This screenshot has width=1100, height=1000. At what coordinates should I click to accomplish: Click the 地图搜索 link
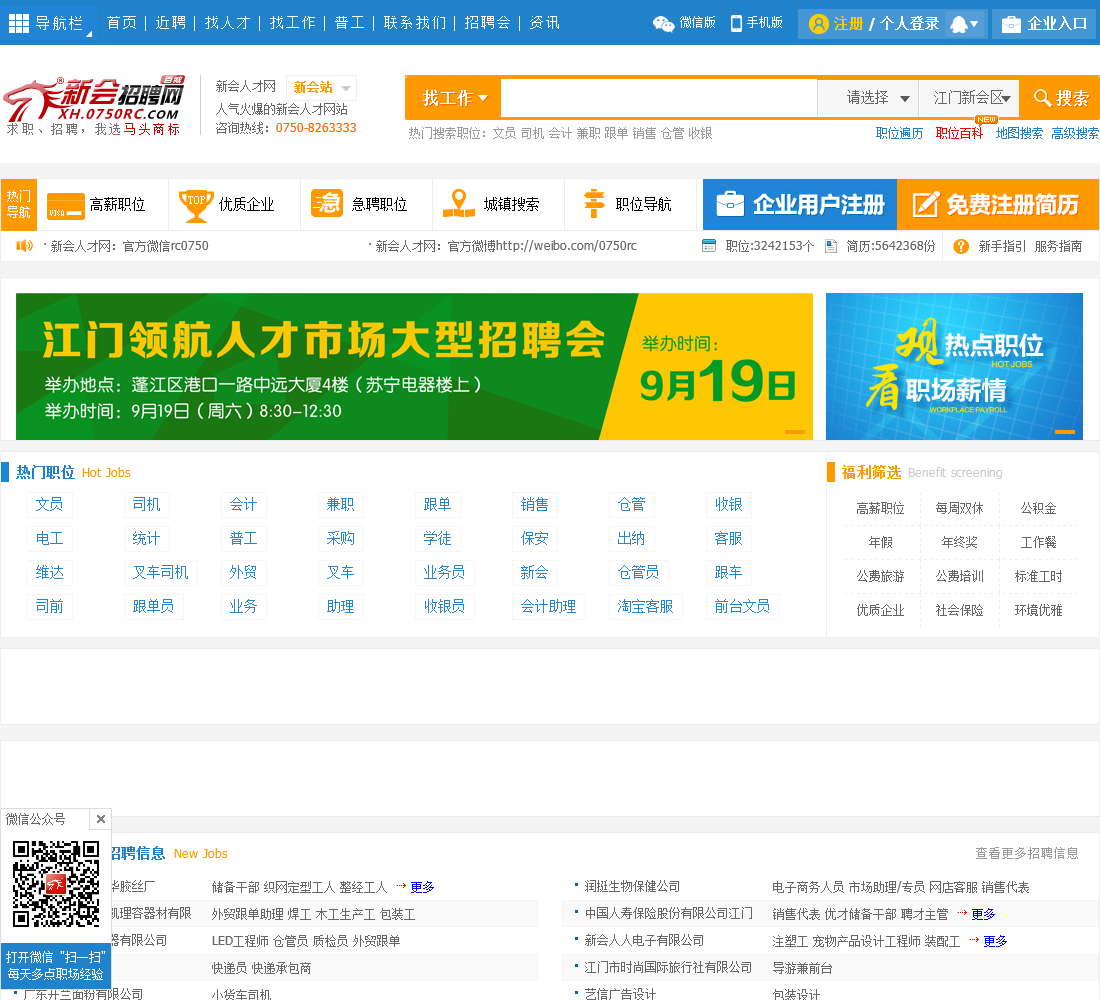click(1019, 133)
